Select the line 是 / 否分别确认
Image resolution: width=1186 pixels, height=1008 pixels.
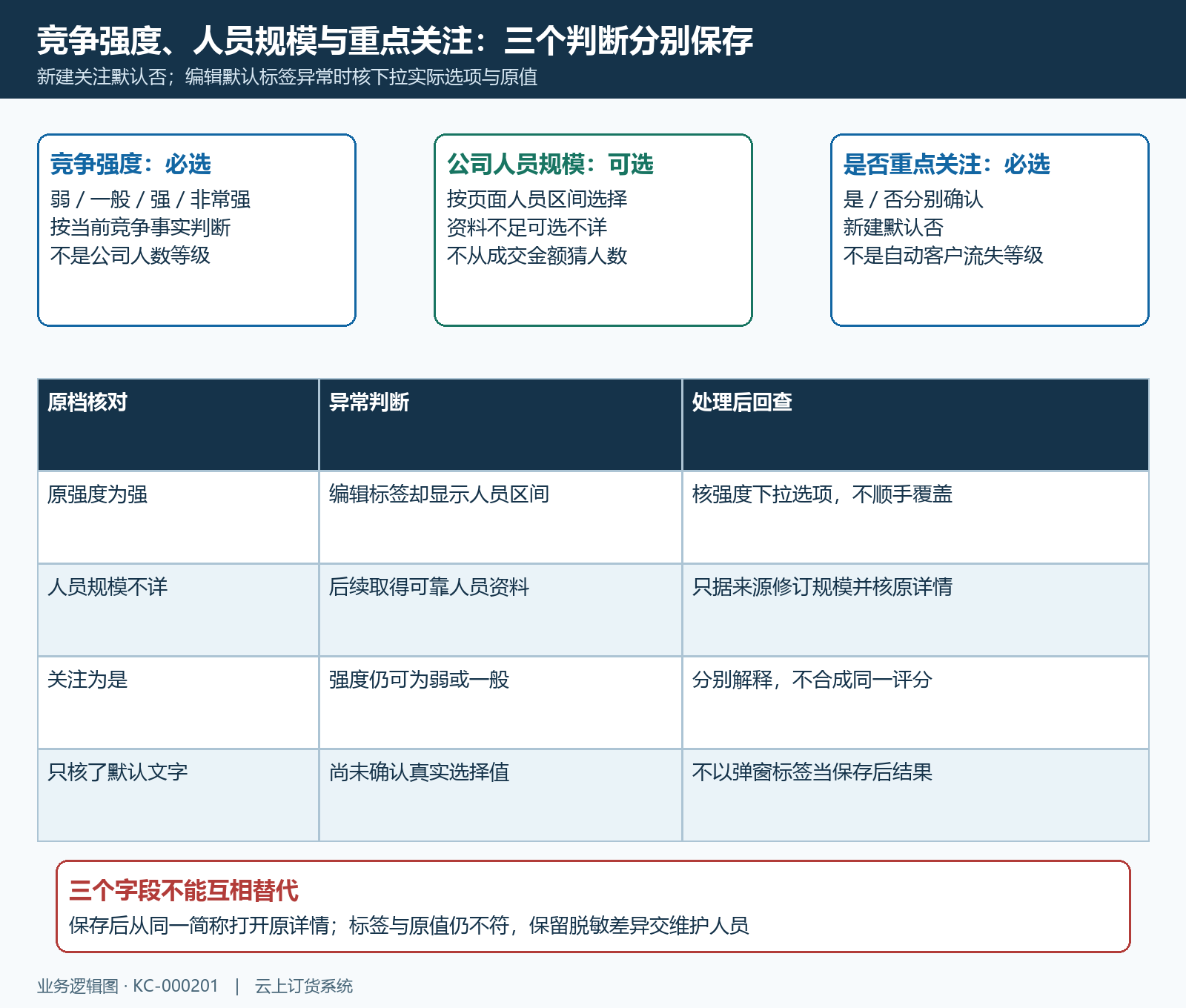pyautogui.click(x=913, y=199)
